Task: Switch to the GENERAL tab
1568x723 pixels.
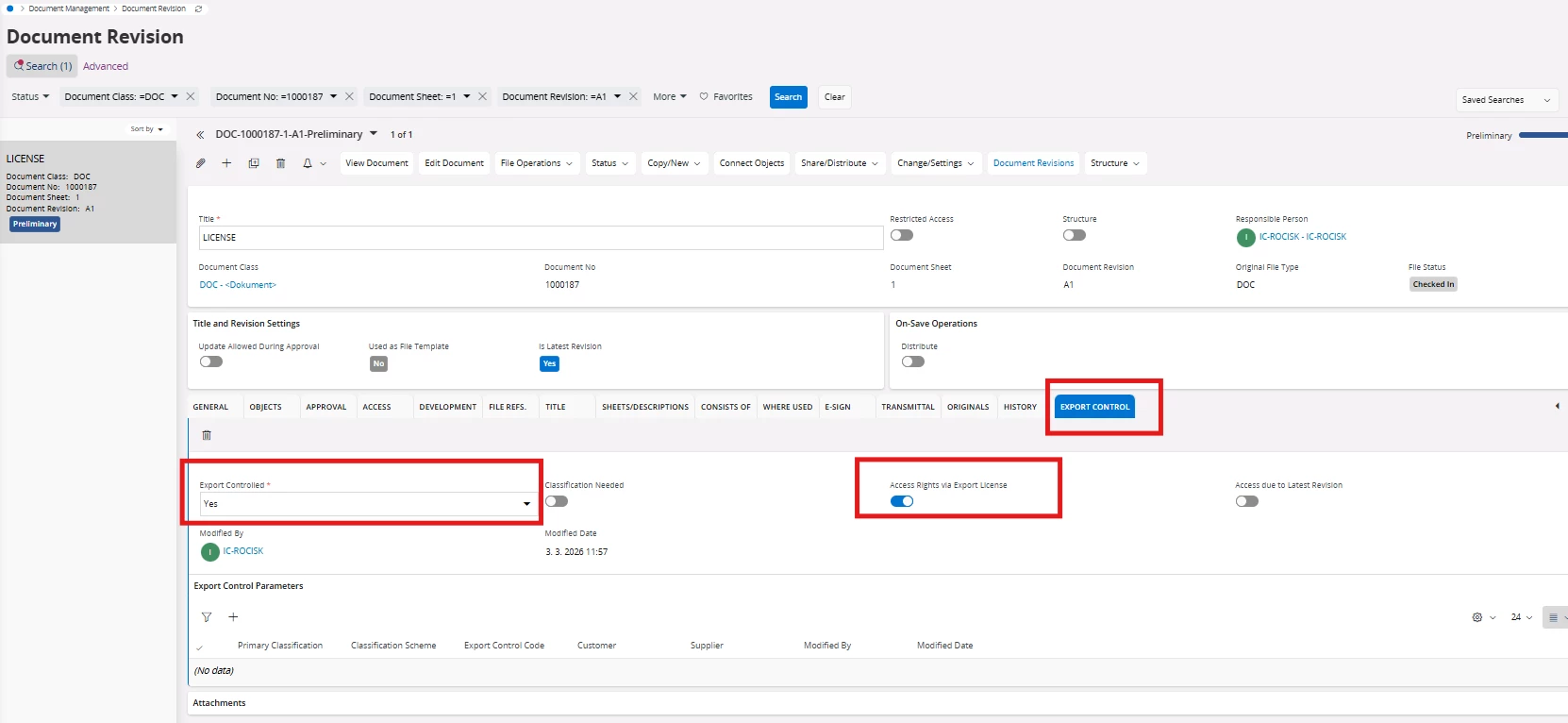Action: [x=210, y=407]
